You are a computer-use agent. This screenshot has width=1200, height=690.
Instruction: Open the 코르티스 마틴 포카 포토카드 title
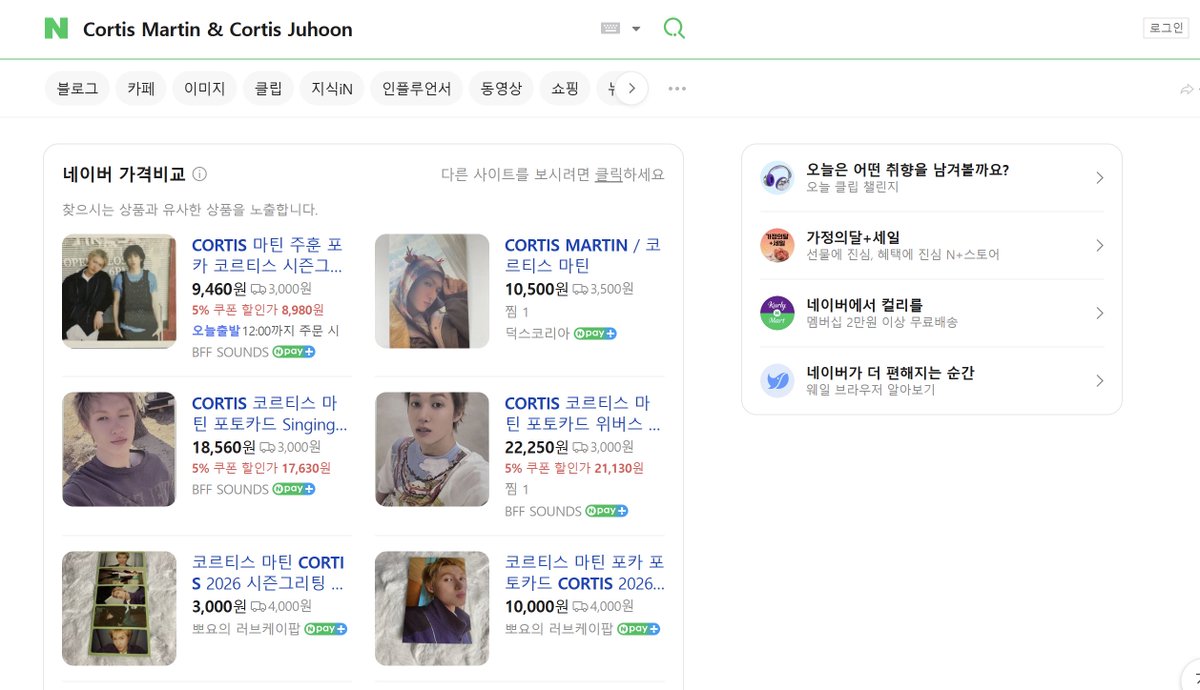584,572
